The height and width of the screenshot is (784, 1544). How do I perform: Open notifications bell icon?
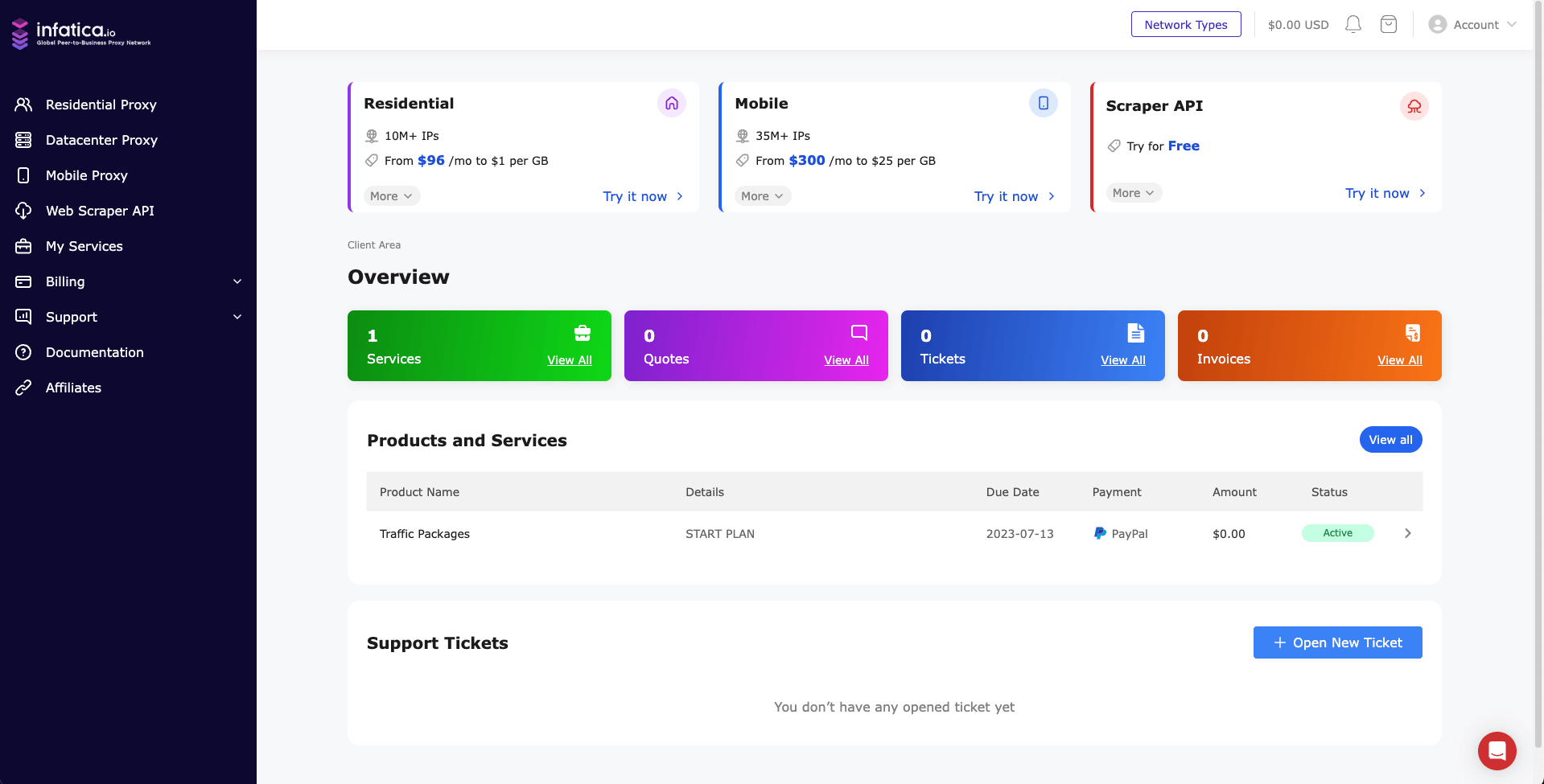[x=1353, y=24]
